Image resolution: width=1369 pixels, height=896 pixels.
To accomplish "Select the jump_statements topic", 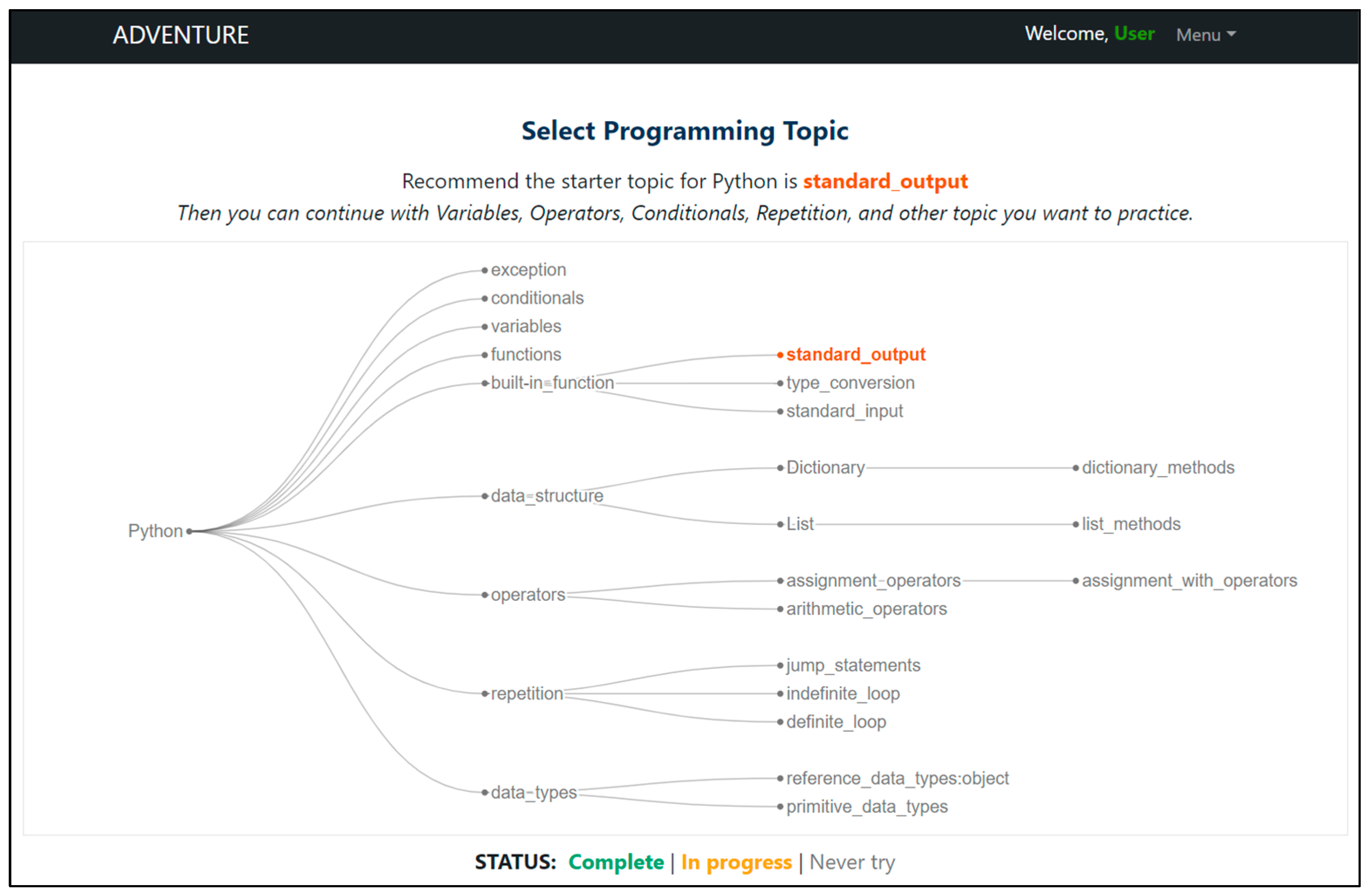I will [x=853, y=665].
